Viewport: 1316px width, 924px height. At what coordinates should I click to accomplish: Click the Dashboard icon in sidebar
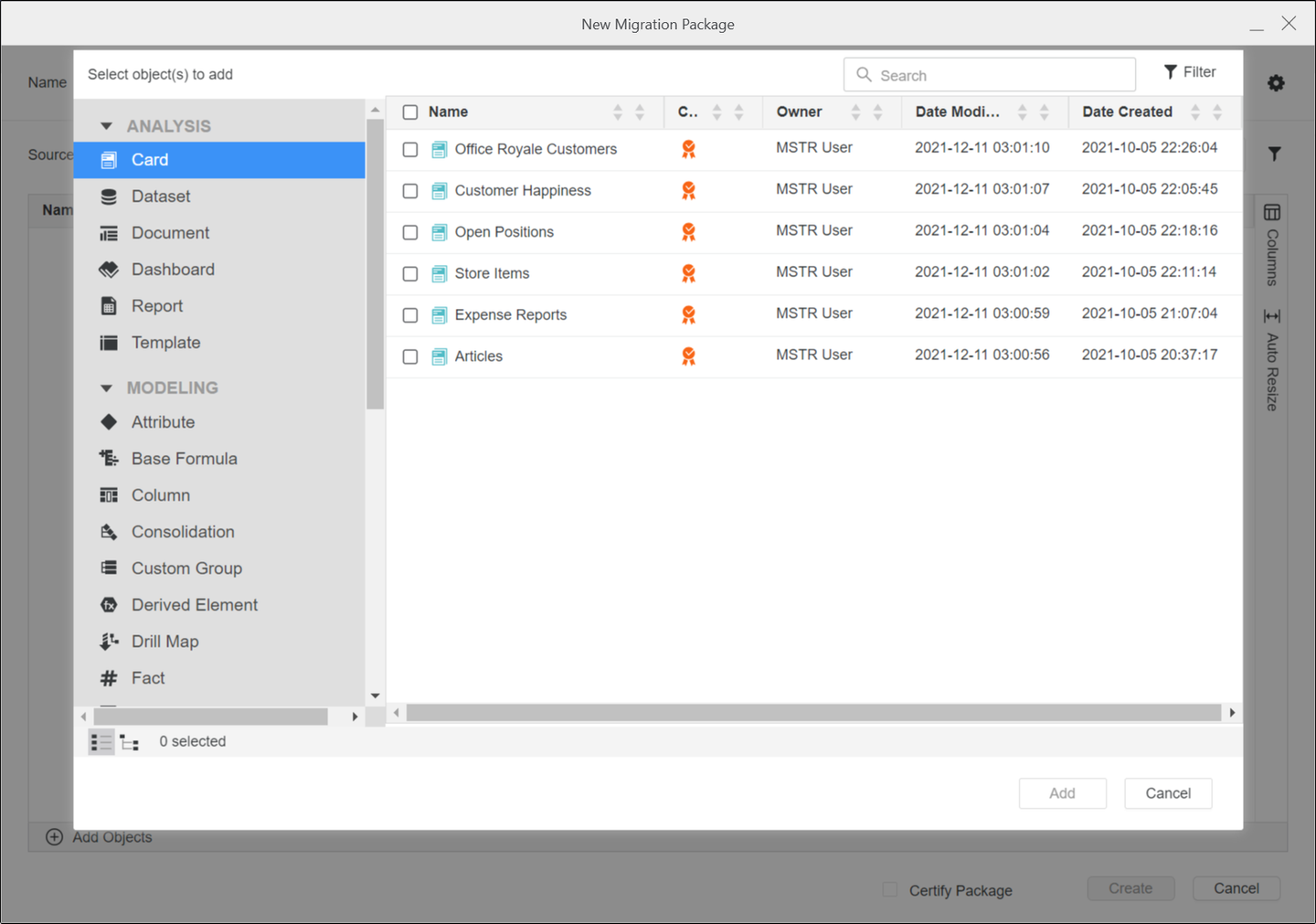tap(109, 270)
